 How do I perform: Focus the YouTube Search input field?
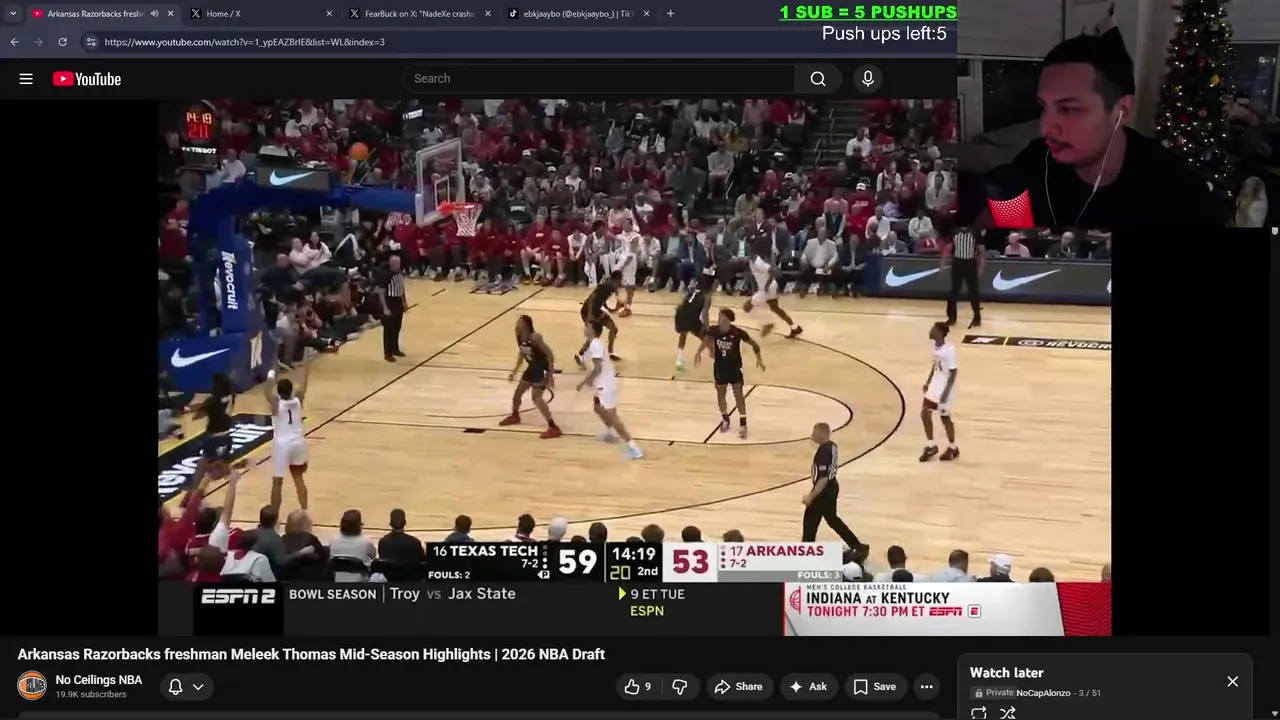[600, 79]
